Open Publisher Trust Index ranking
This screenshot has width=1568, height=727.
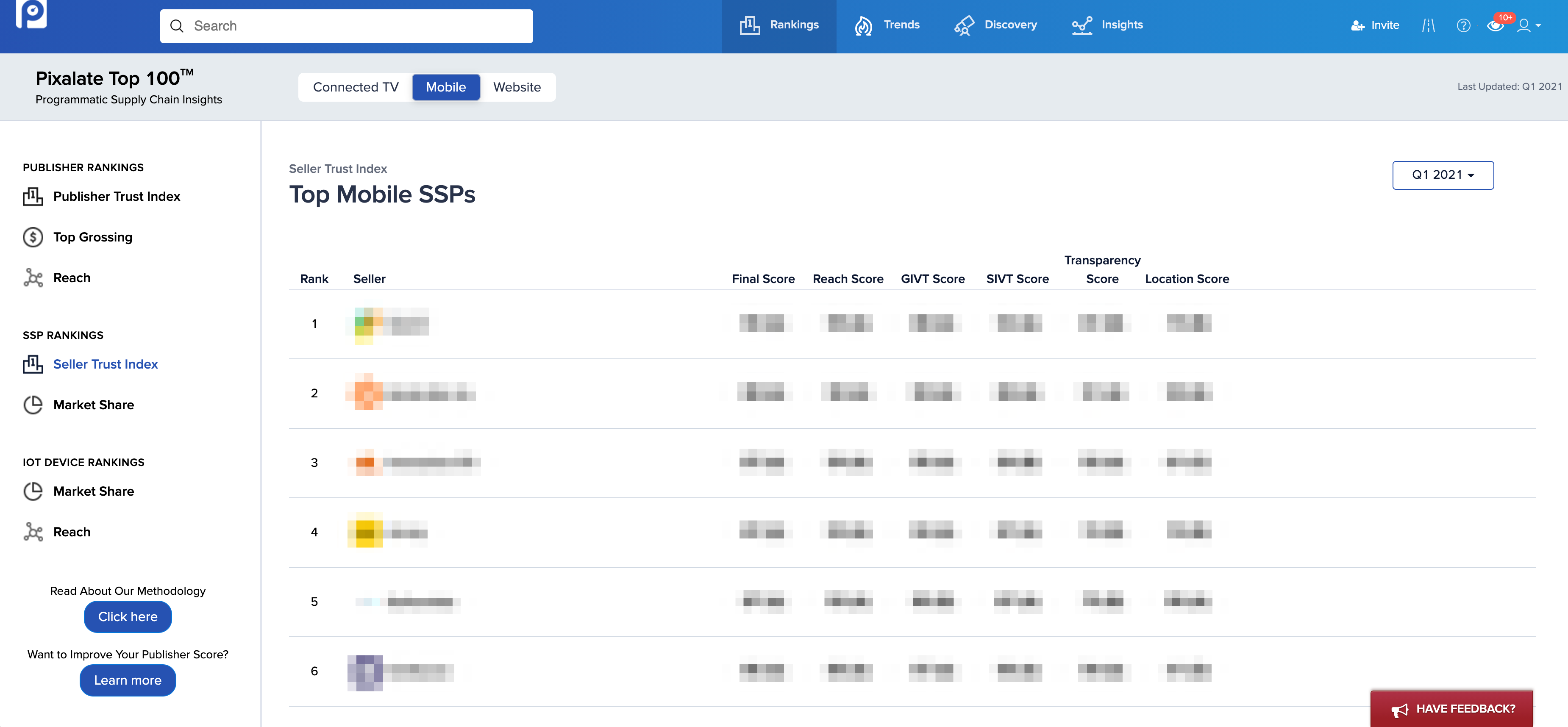click(x=117, y=197)
